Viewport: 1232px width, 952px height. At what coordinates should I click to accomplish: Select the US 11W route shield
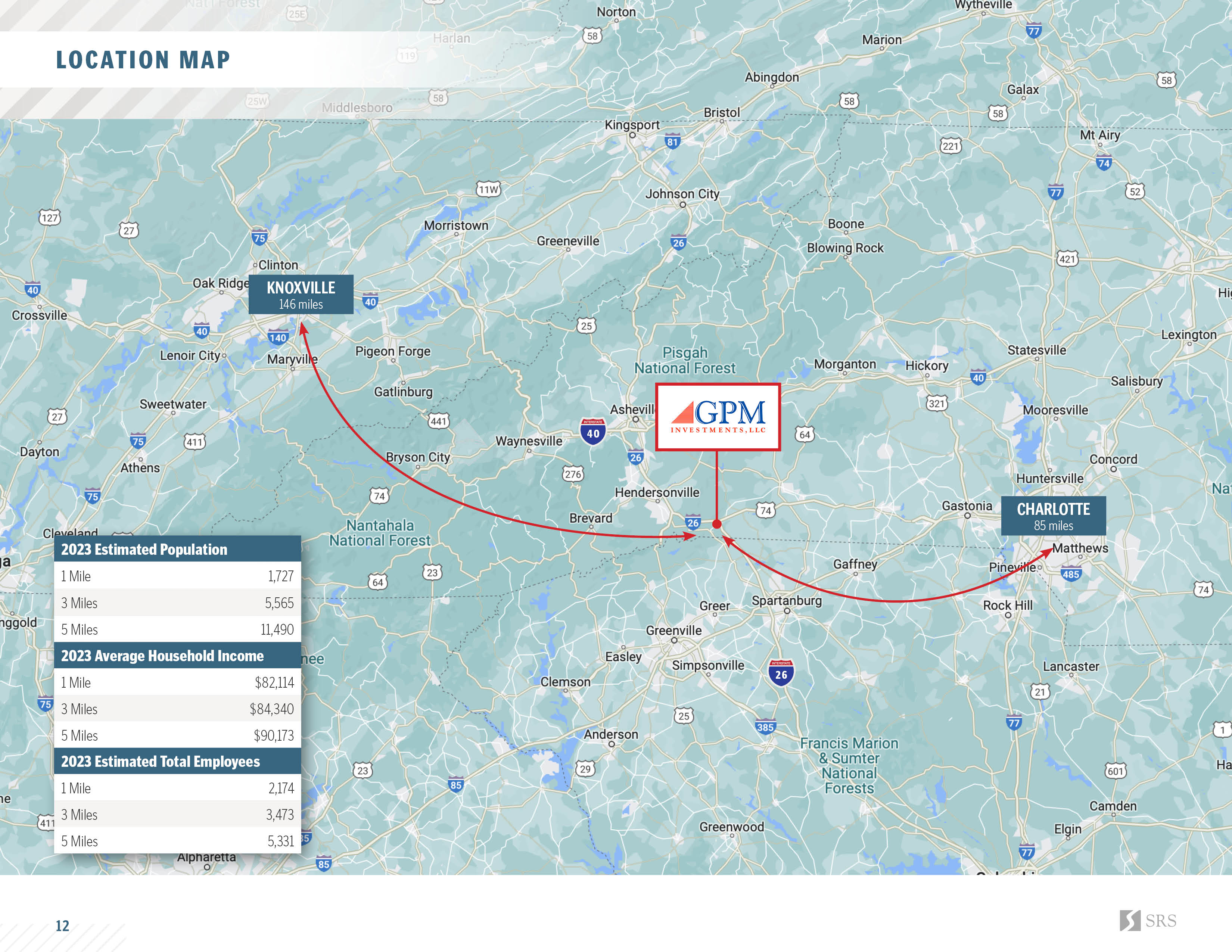[489, 190]
